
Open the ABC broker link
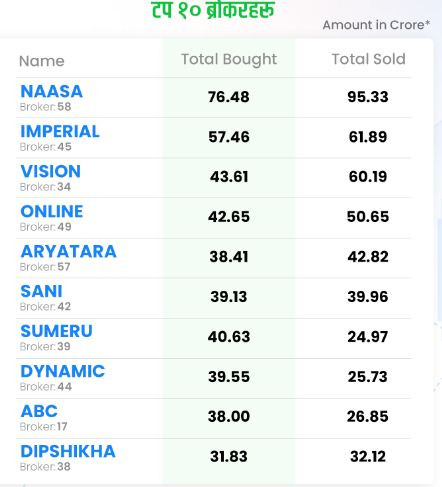coord(39,411)
